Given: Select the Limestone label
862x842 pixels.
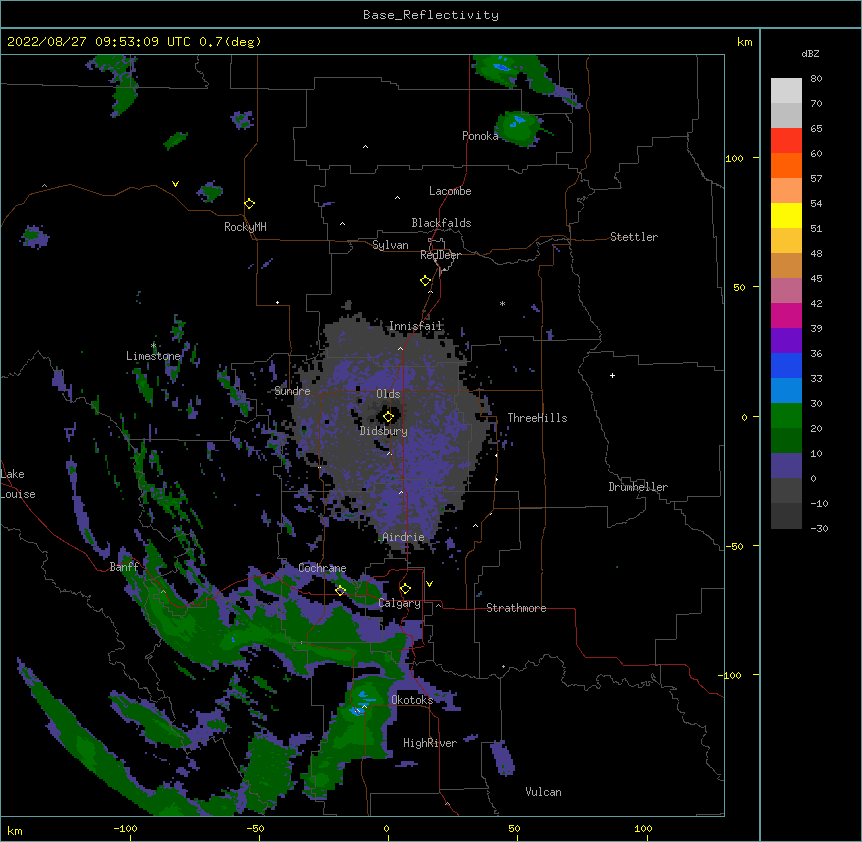Looking at the screenshot, I should pyautogui.click(x=153, y=356).
